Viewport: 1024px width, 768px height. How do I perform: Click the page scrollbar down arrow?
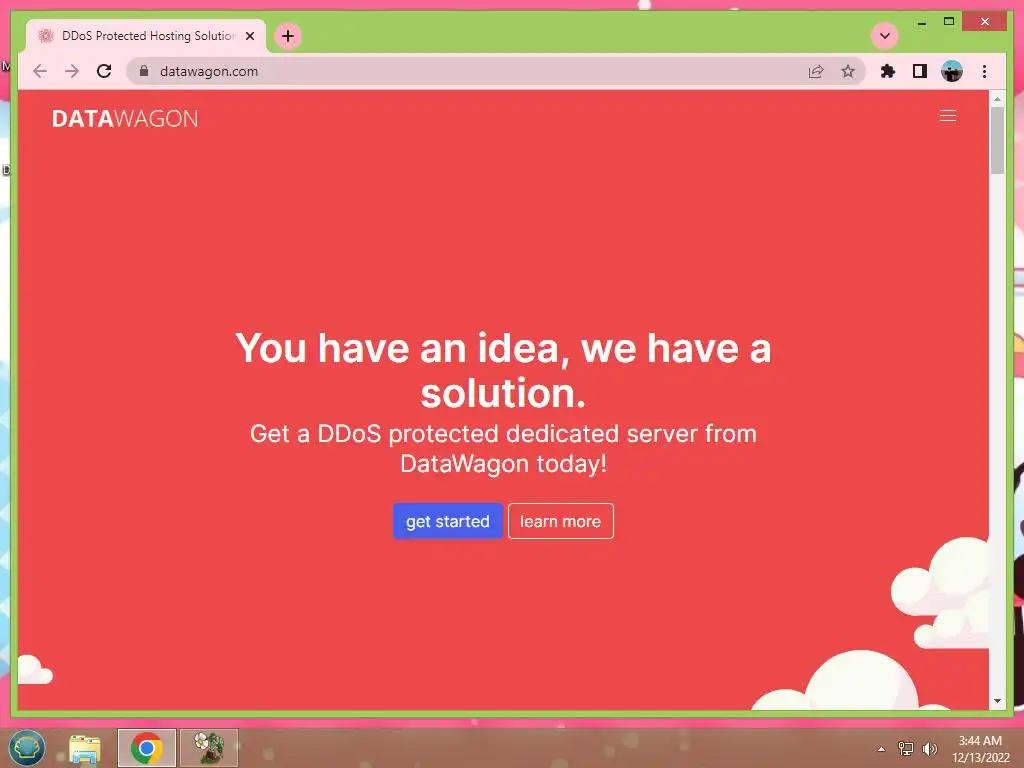[x=997, y=701]
